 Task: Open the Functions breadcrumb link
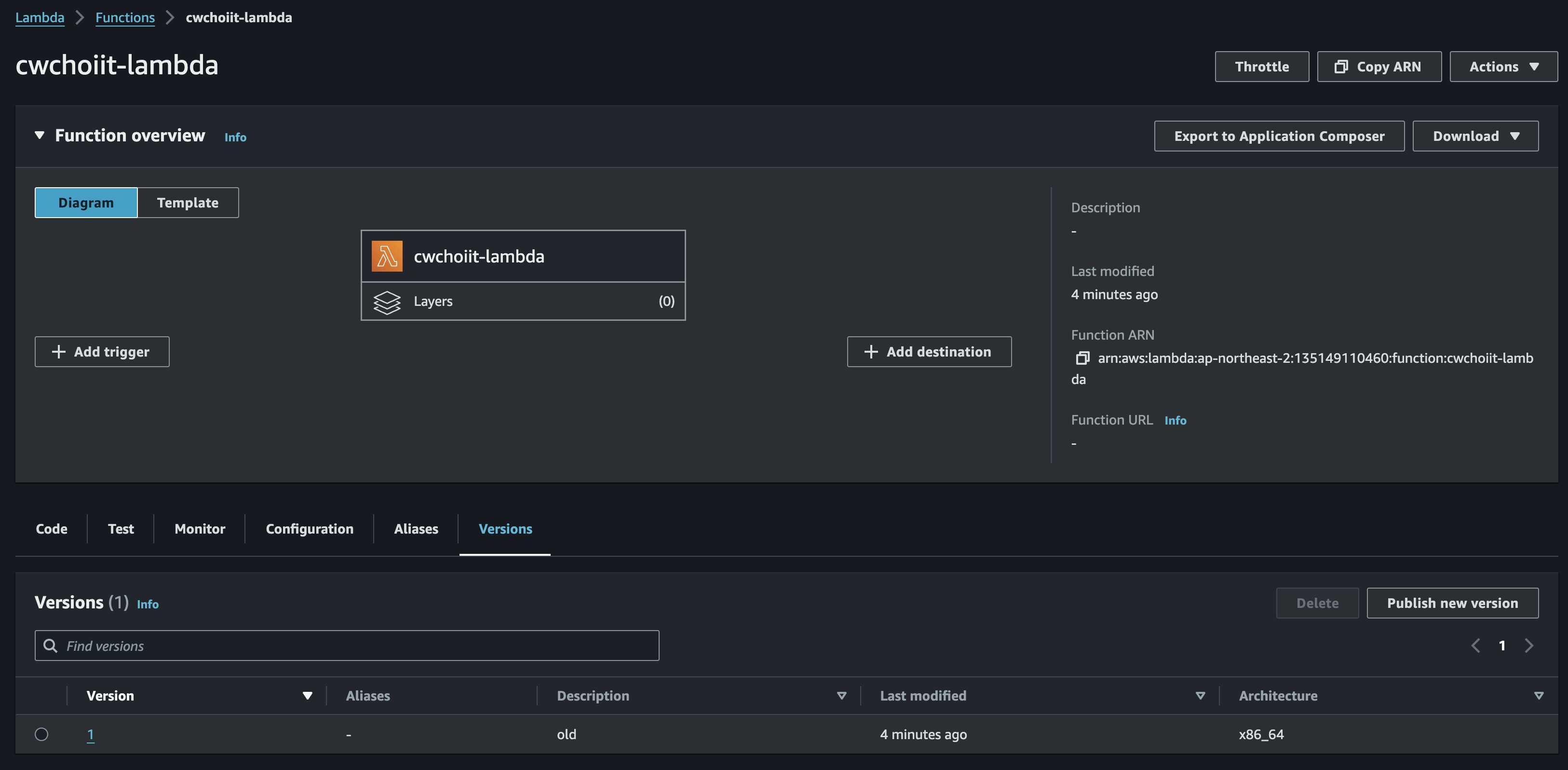pos(125,18)
